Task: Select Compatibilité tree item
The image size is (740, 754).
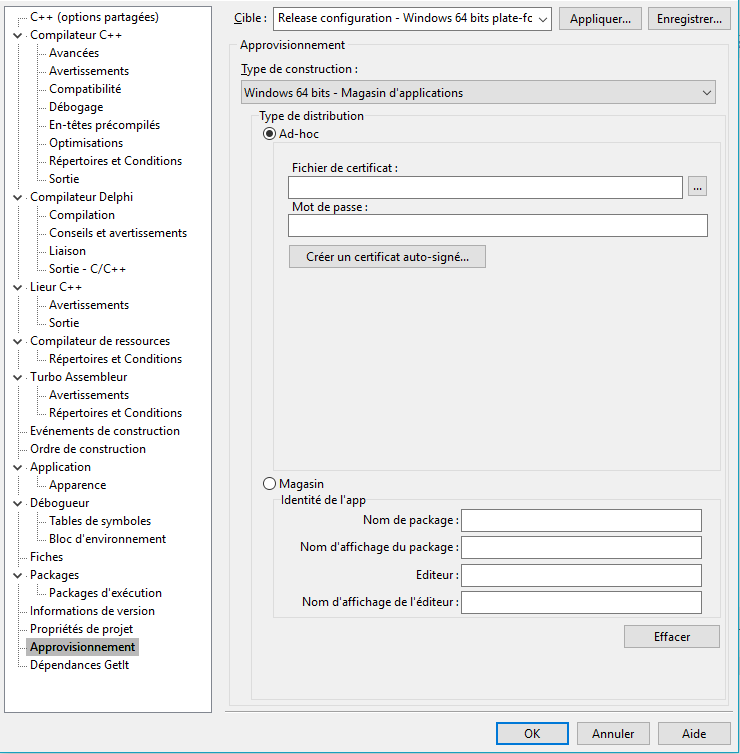Action: (x=85, y=89)
